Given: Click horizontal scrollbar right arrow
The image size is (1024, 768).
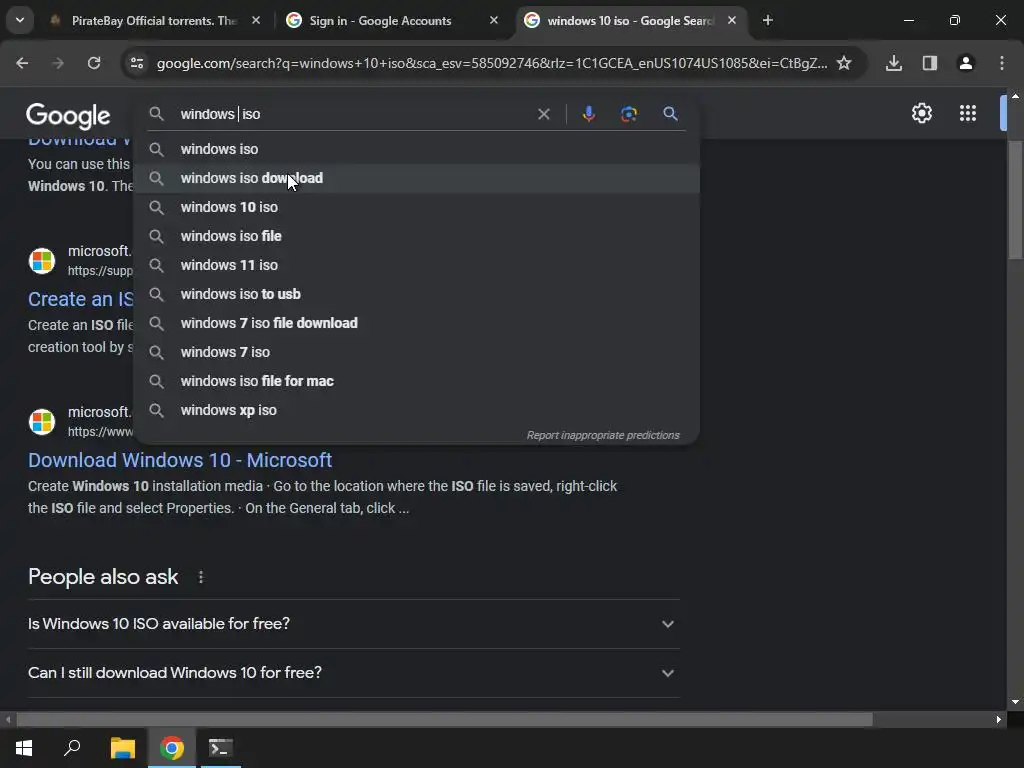Looking at the screenshot, I should pyautogui.click(x=999, y=720).
